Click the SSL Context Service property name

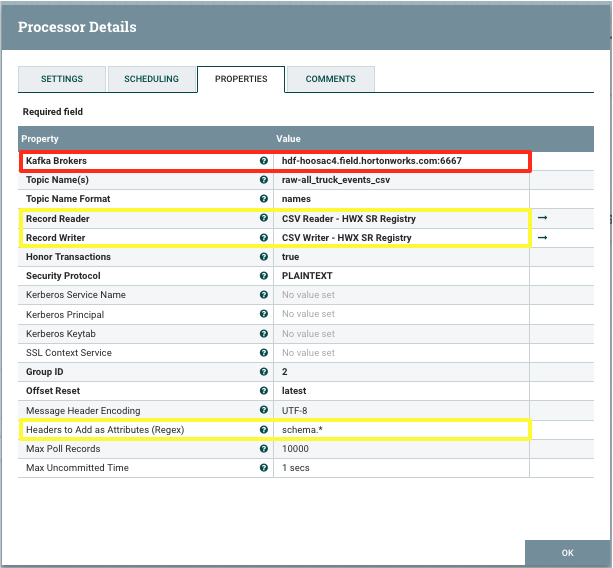click(x=69, y=353)
